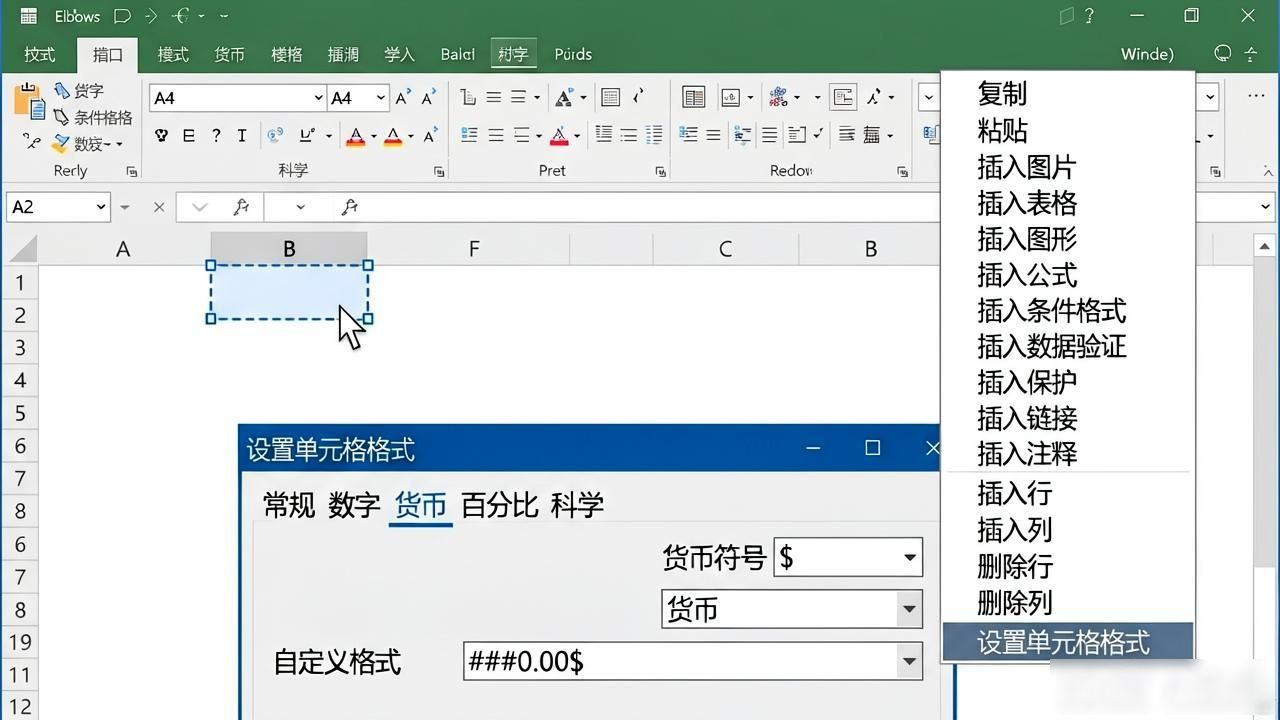
Task: Open the name box A2 dropdown
Action: tap(101, 207)
